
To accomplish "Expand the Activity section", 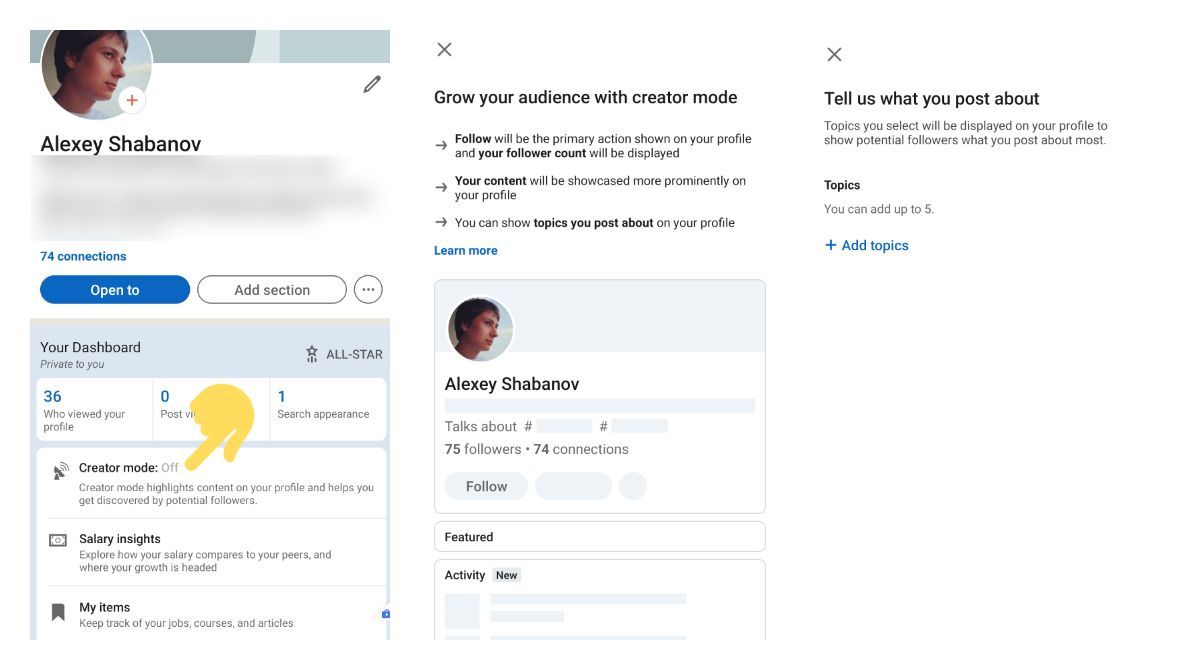I will coord(599,574).
